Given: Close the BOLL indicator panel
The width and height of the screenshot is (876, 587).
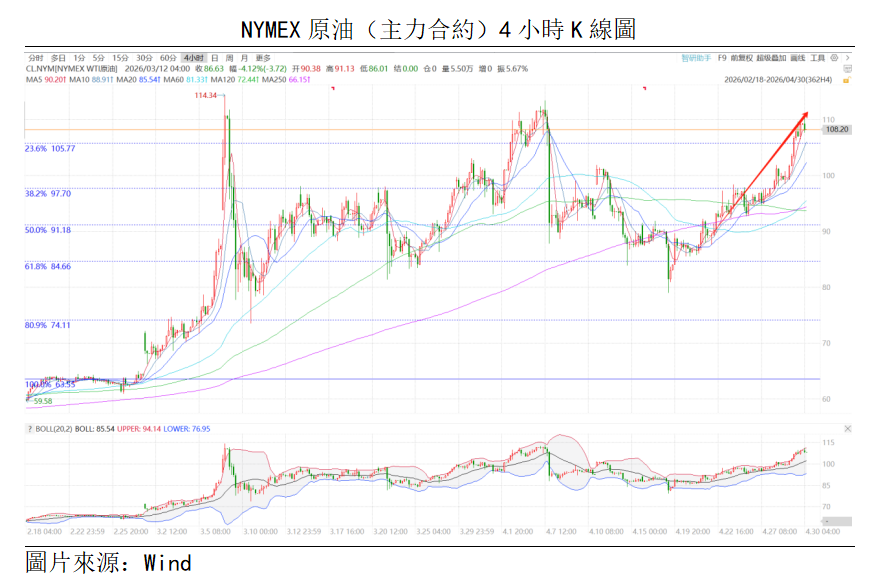Looking at the screenshot, I should point(848,428).
